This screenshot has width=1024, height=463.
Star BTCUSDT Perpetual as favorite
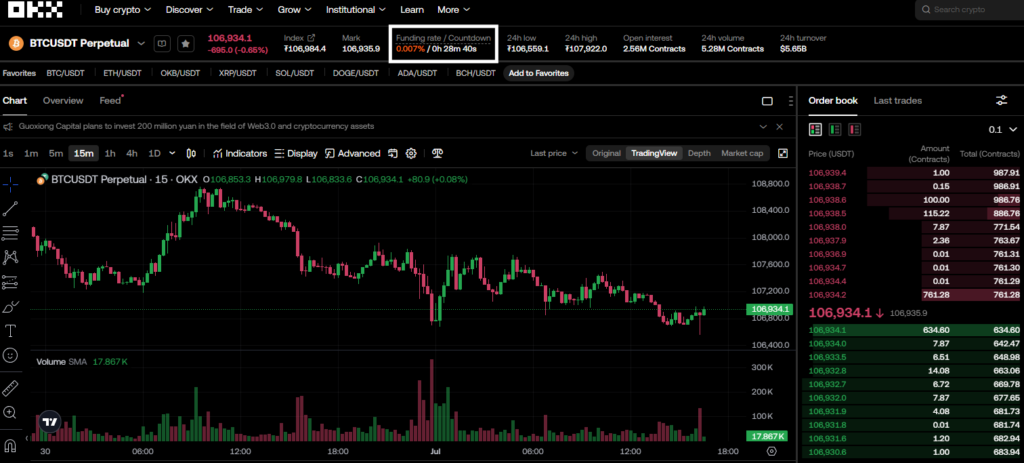click(186, 44)
